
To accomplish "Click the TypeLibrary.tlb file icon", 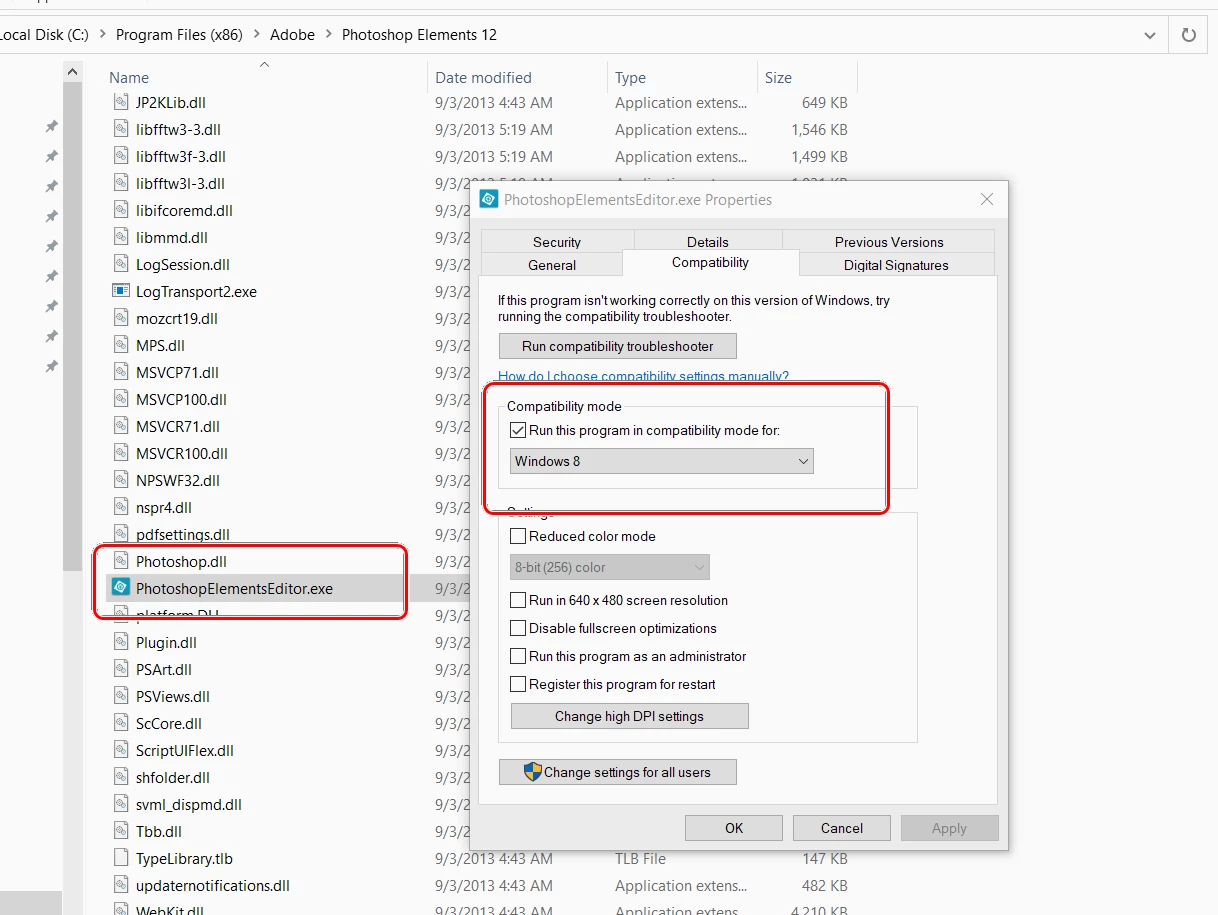I will (121, 858).
